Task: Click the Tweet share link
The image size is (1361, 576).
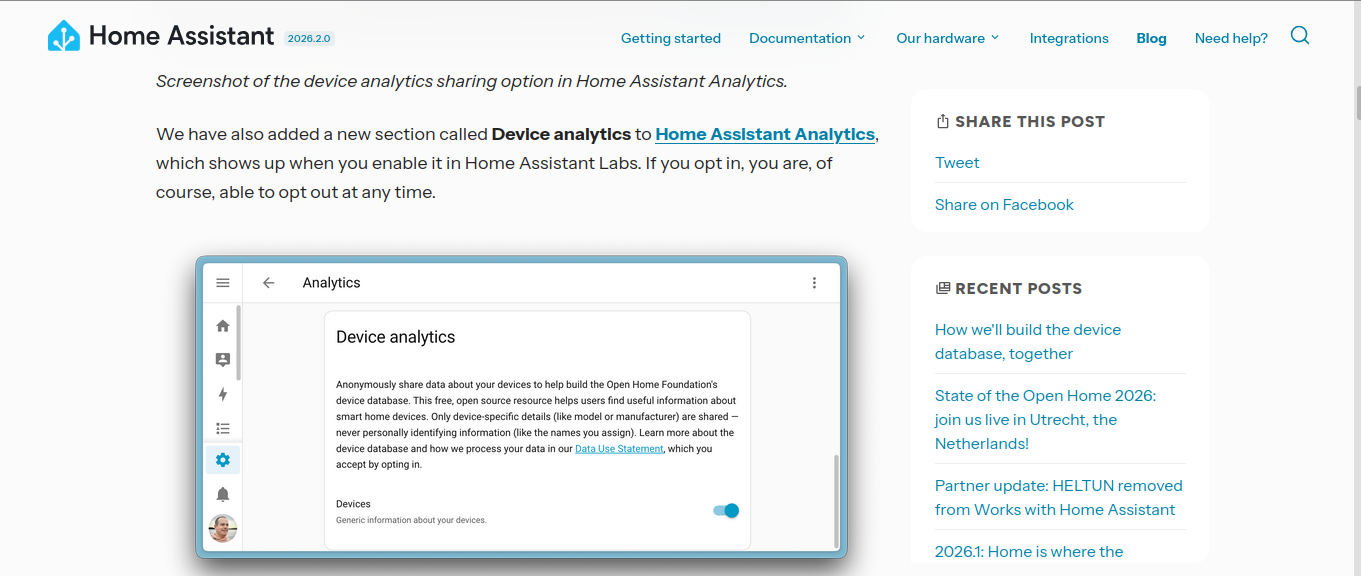Action: click(957, 163)
